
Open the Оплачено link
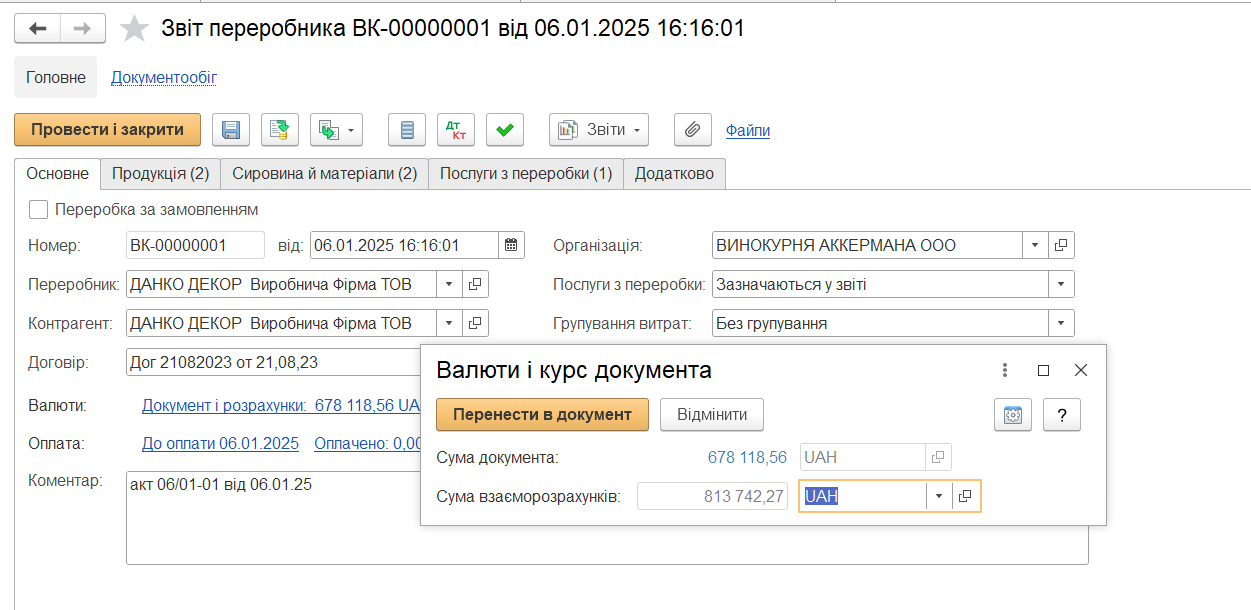tap(367, 443)
